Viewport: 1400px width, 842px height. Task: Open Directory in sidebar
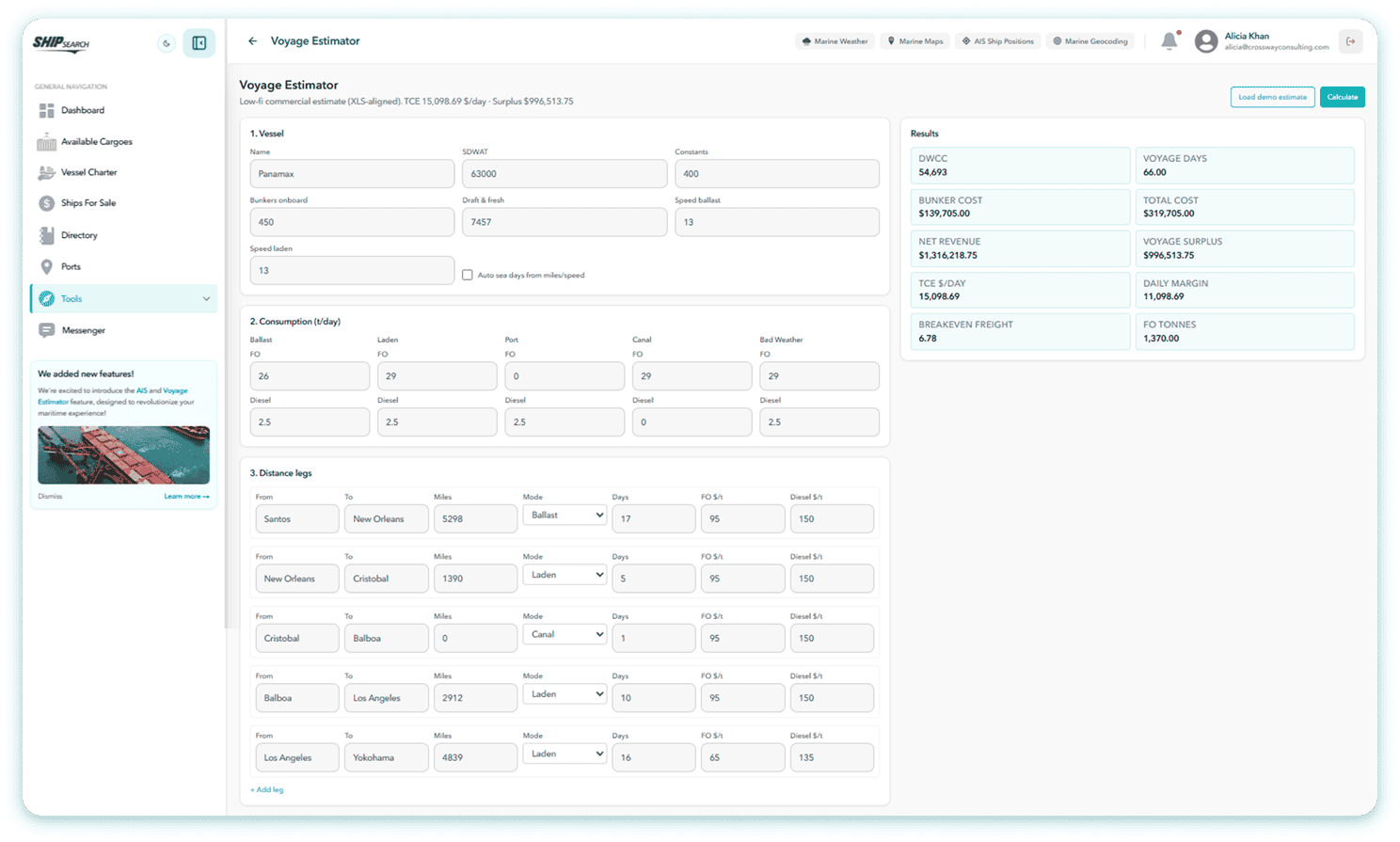(124, 235)
